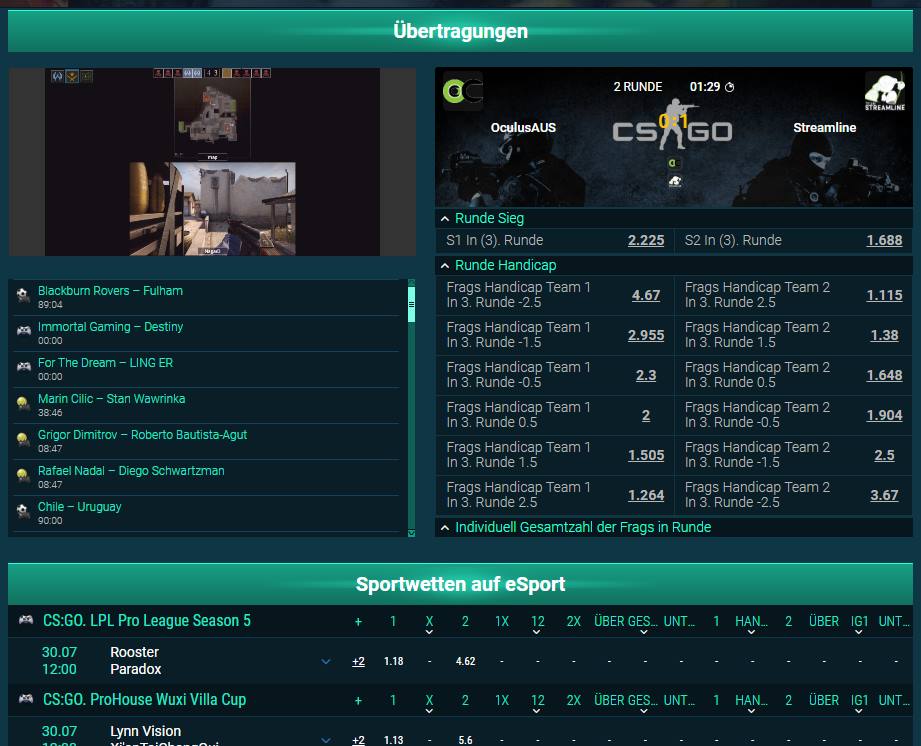Bet on Paradox at odds 4.62
This screenshot has height=746, width=921.
coord(465,661)
